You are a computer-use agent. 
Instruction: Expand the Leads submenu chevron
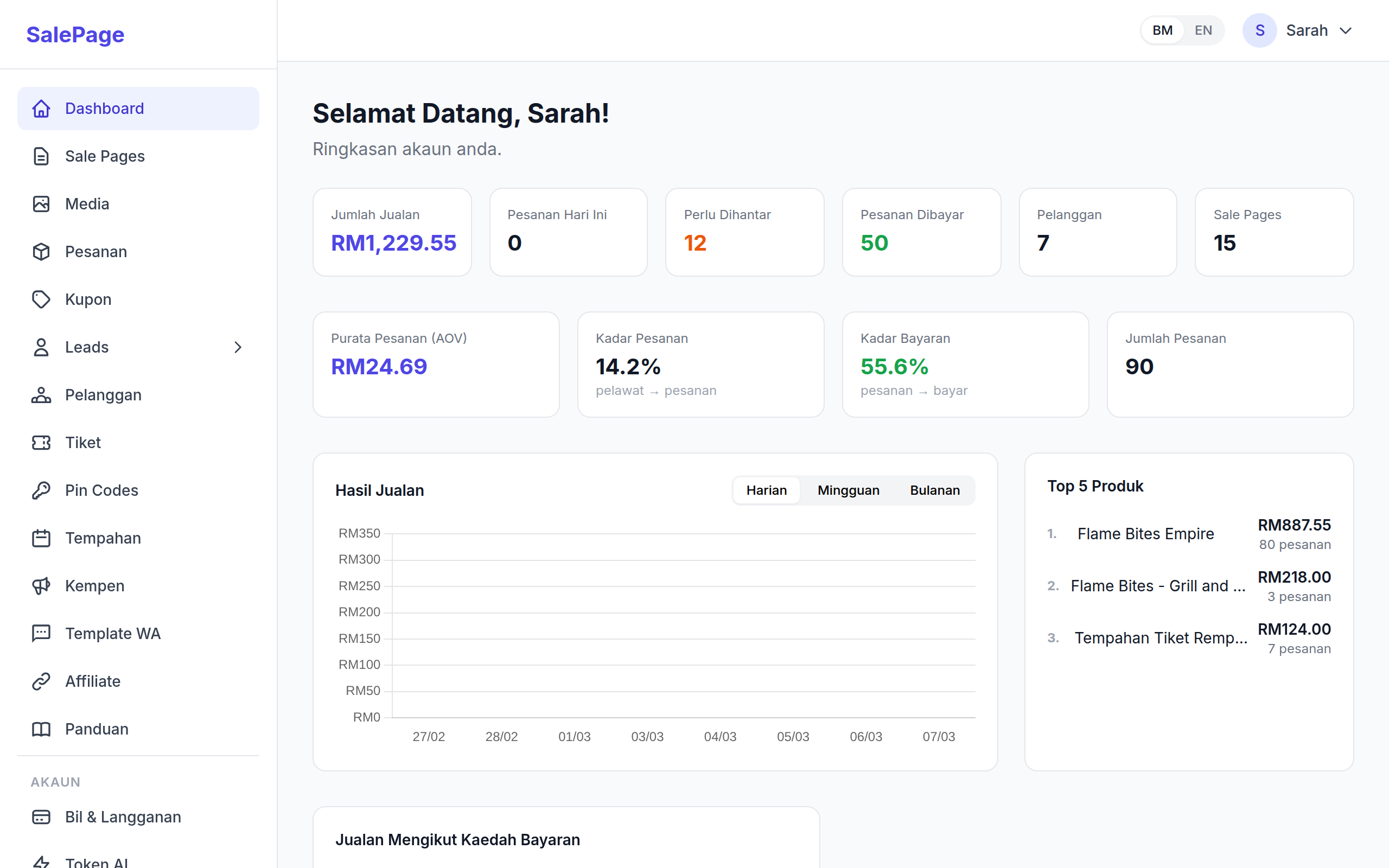click(238, 347)
